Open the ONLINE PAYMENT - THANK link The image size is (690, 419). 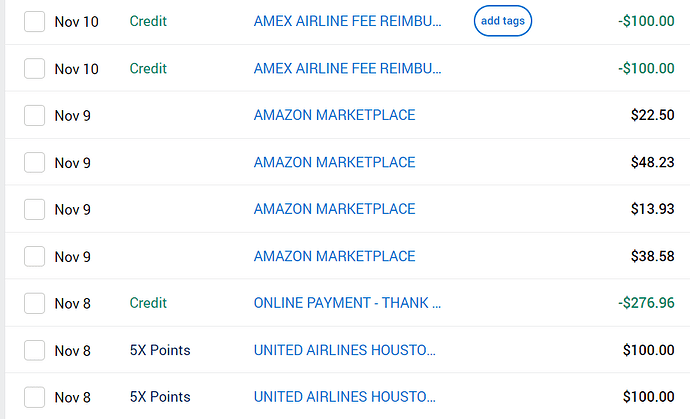(347, 303)
